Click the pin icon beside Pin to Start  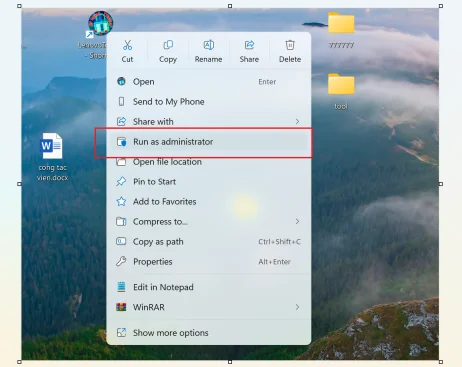pos(121,181)
